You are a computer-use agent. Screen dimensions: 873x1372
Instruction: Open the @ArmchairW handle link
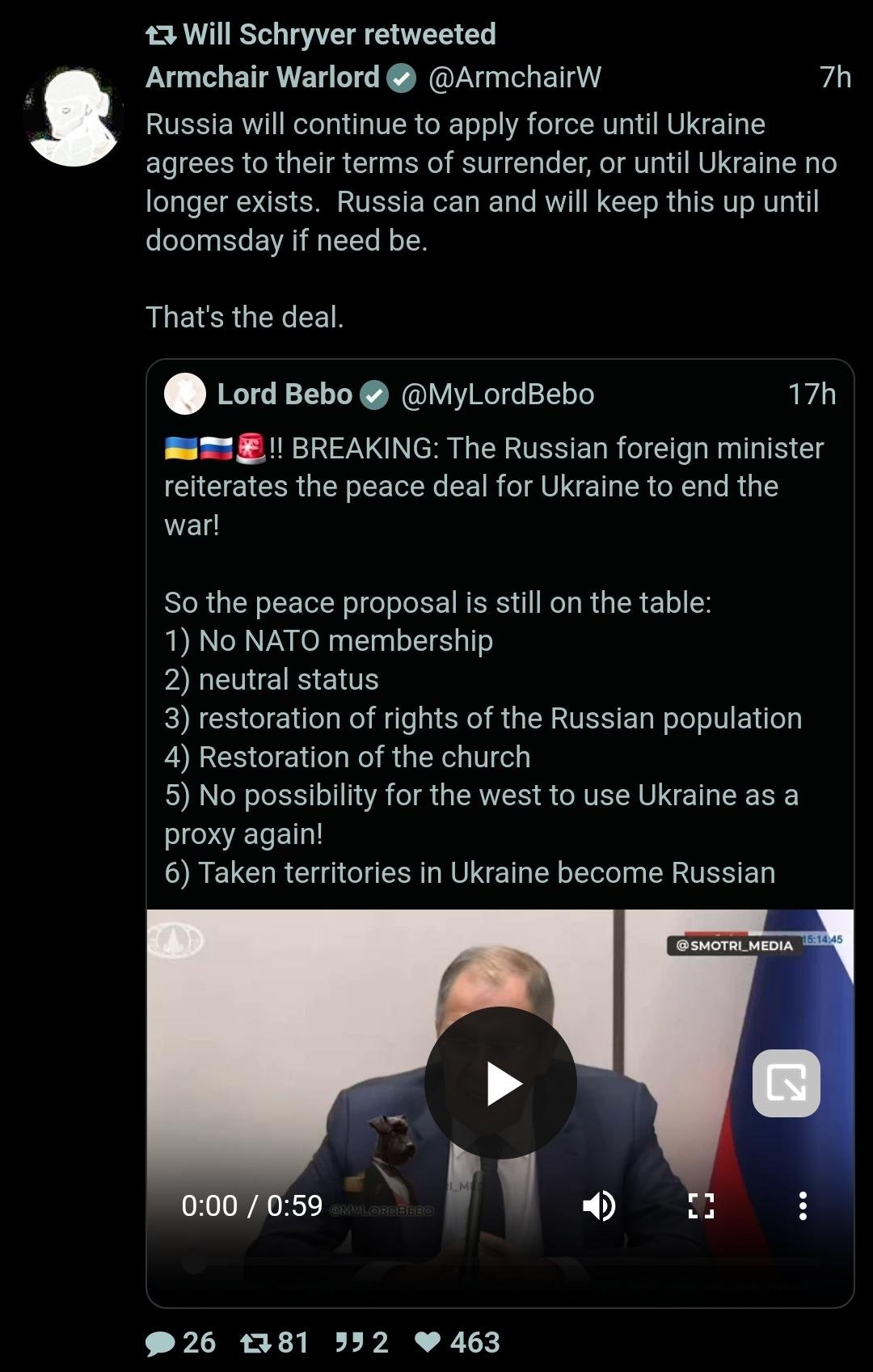click(x=514, y=77)
